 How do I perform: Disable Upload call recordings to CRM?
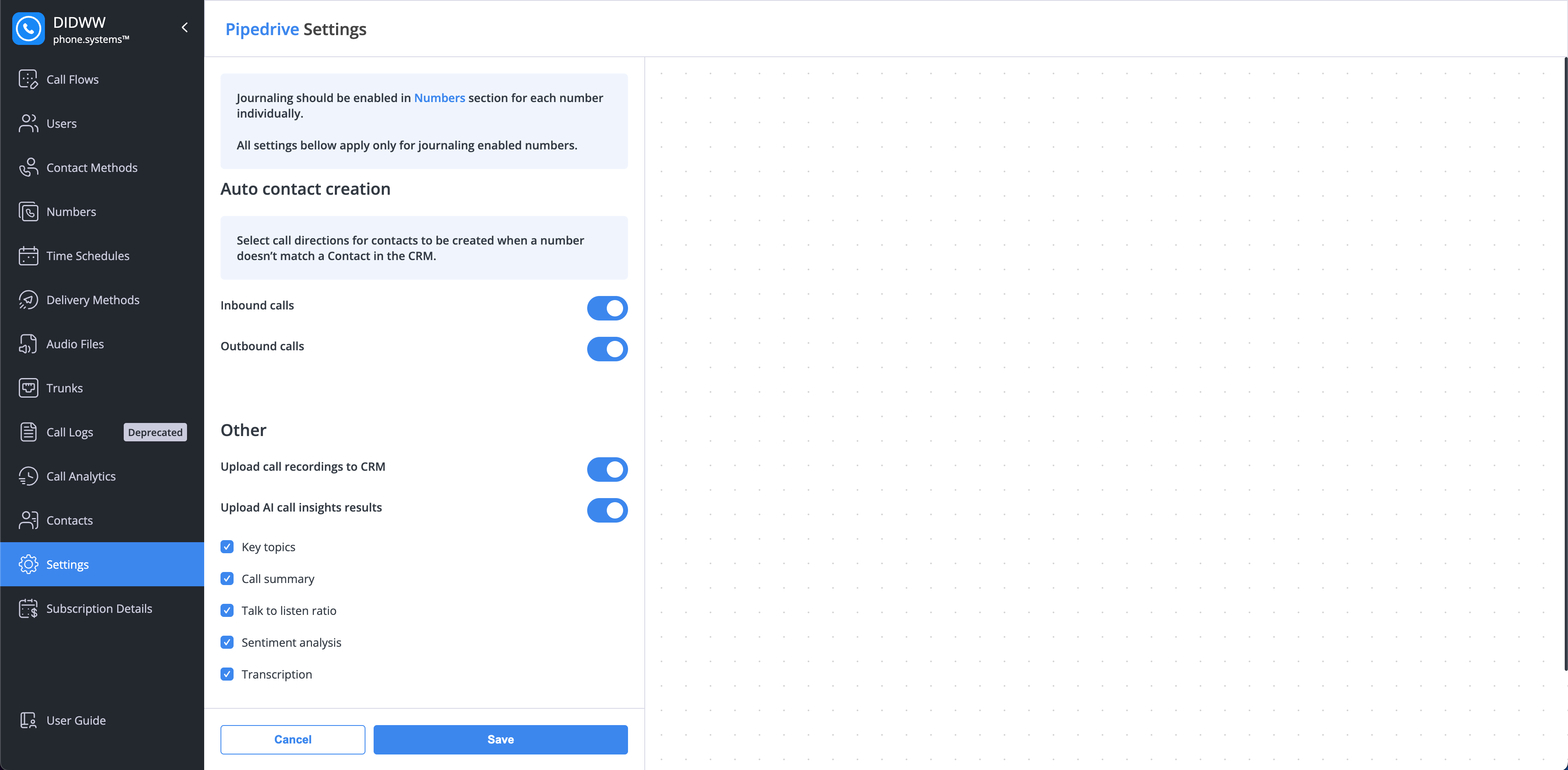(x=607, y=469)
